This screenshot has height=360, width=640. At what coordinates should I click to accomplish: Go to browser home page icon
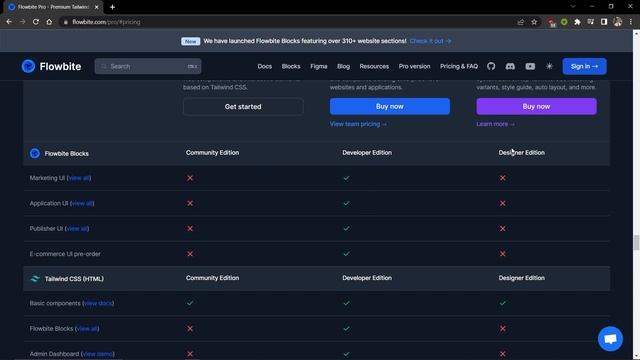[49, 22]
